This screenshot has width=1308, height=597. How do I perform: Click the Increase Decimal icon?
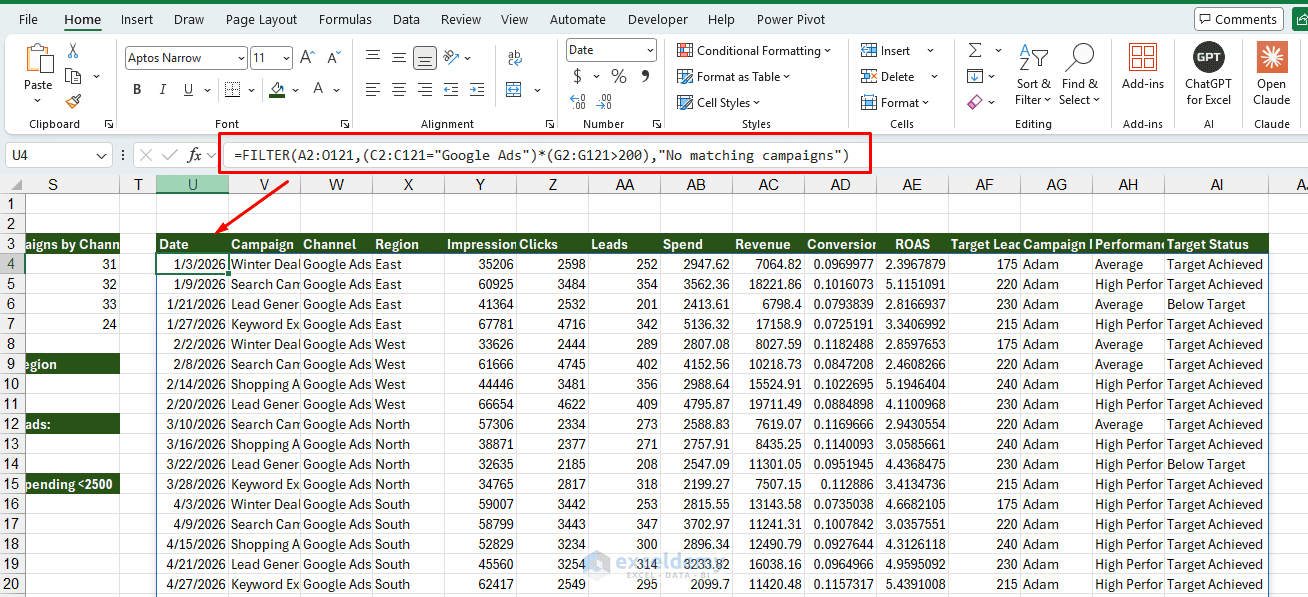578,102
